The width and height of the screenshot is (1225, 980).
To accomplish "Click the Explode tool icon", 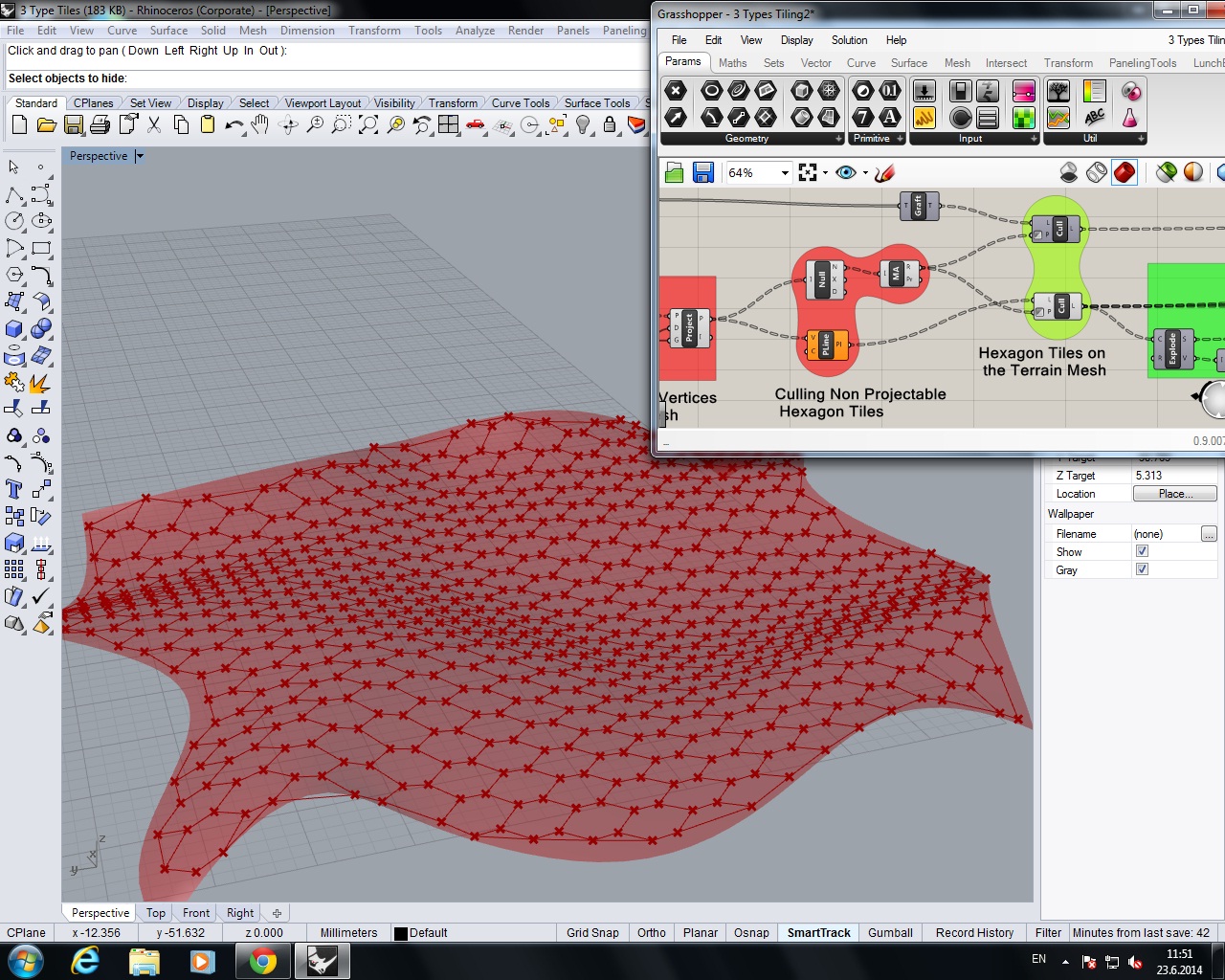I will (41, 382).
